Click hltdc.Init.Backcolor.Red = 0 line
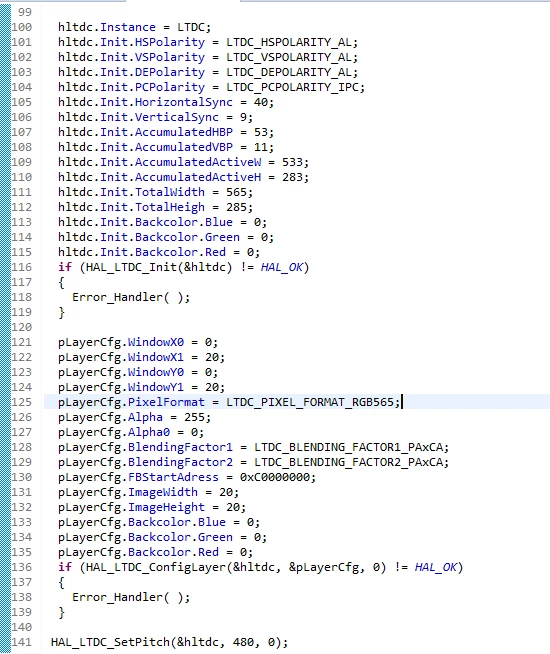This screenshot has height=654, width=550. point(159,252)
